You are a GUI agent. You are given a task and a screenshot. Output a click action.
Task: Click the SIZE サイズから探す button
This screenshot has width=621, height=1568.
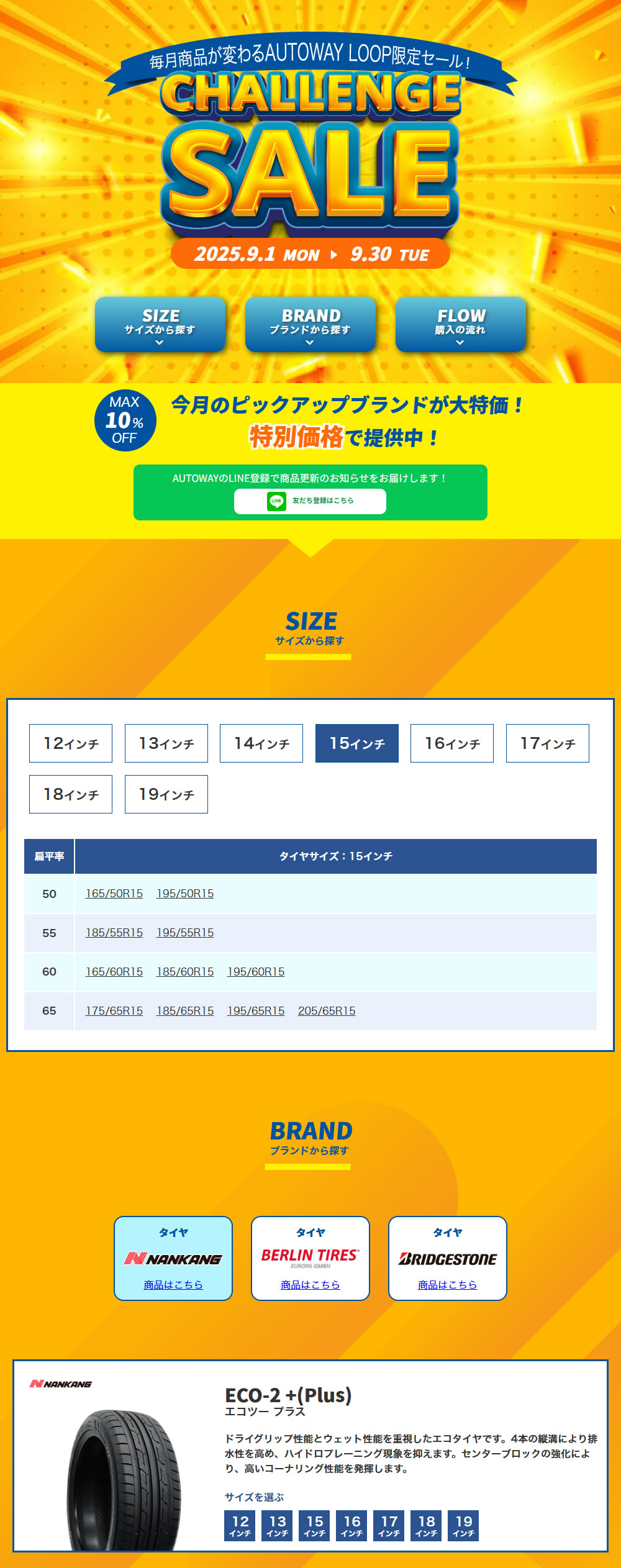point(160,324)
